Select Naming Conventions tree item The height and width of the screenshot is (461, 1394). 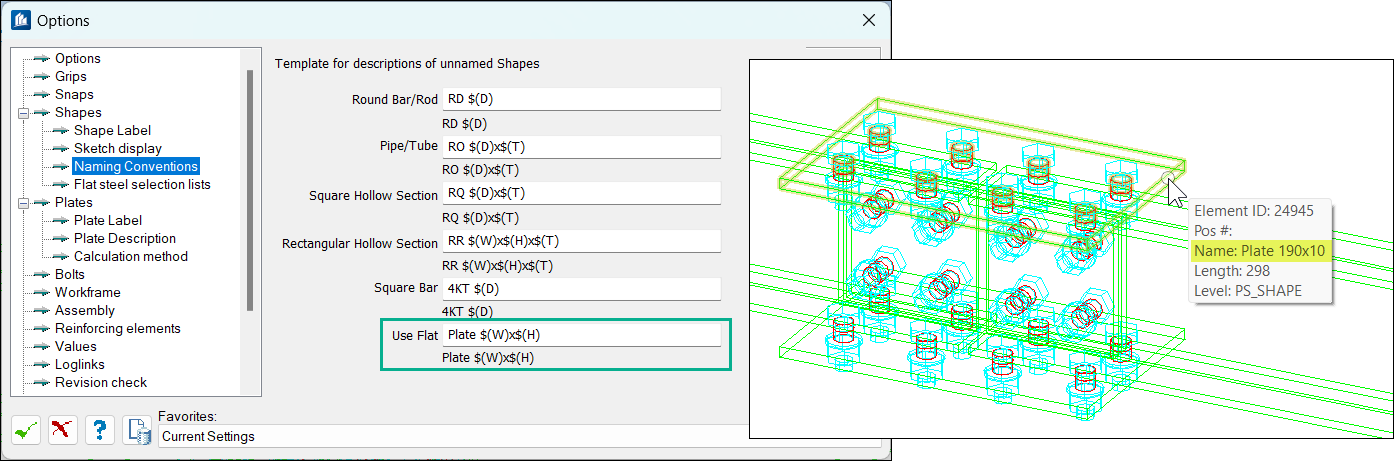click(136, 166)
